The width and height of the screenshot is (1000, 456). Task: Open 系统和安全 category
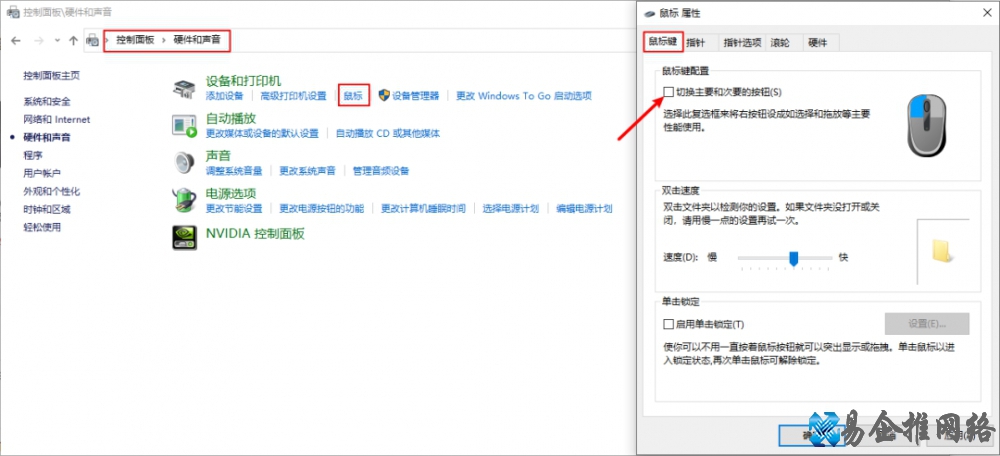click(x=47, y=101)
